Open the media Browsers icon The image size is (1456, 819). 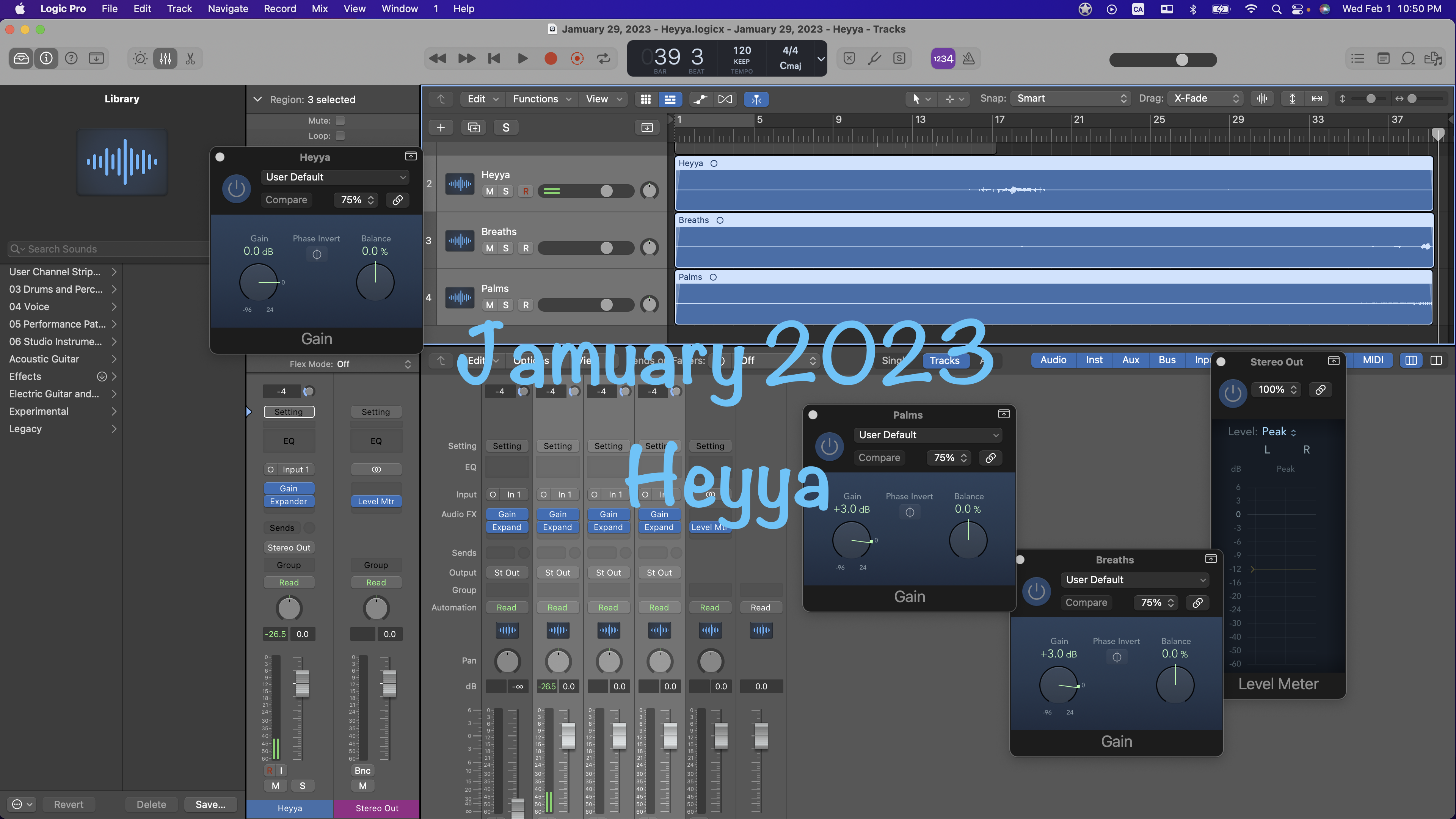(x=1433, y=58)
